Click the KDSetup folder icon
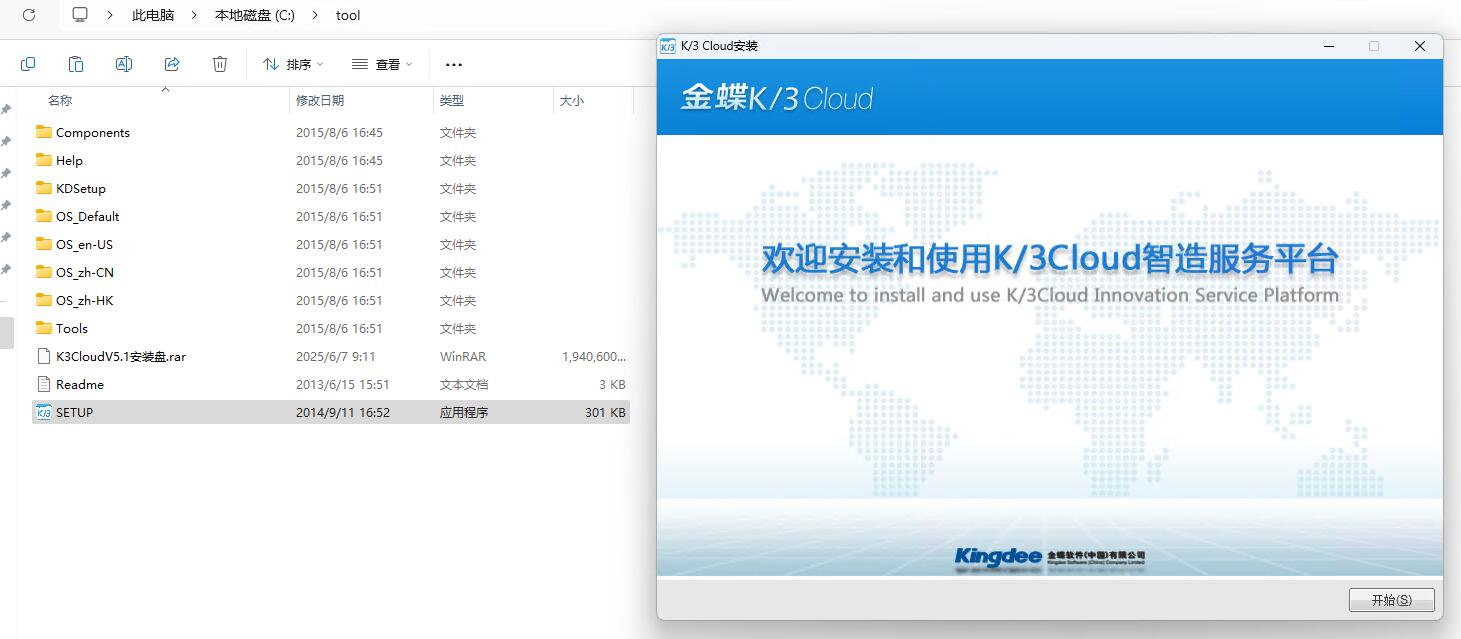The width and height of the screenshot is (1461, 639). [x=43, y=188]
